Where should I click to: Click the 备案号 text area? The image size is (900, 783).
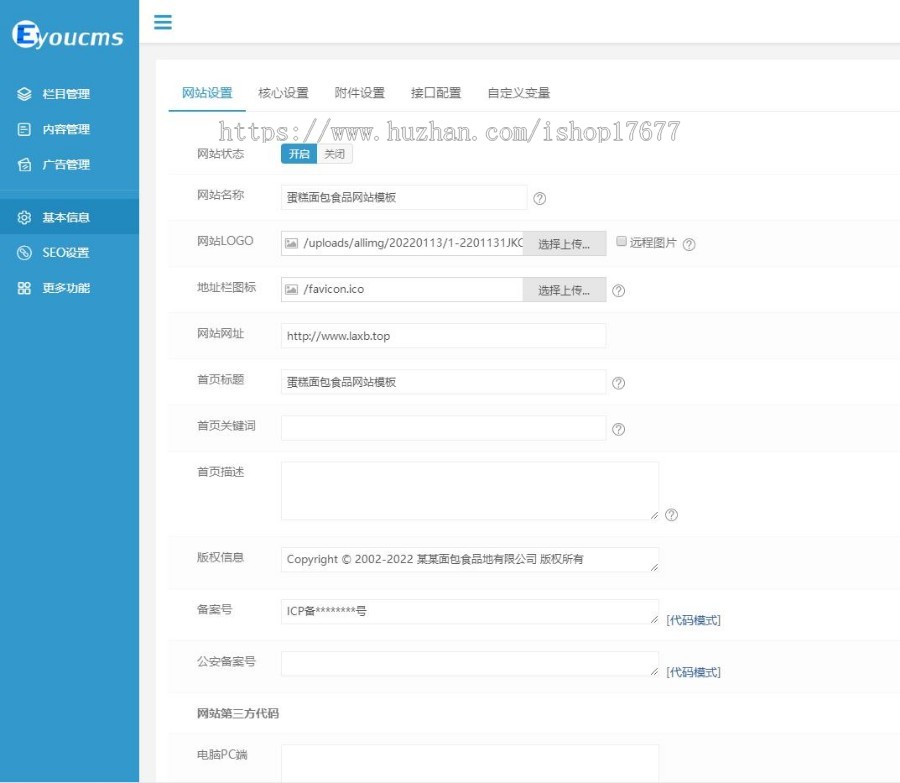tap(470, 611)
